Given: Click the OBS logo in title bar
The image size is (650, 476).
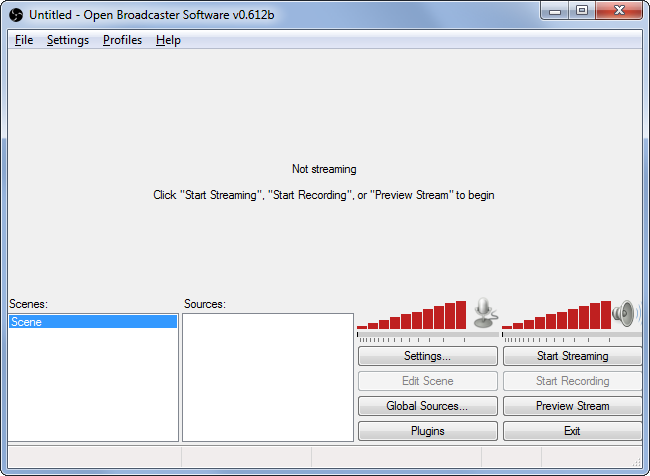Looking at the screenshot, I should (16, 13).
